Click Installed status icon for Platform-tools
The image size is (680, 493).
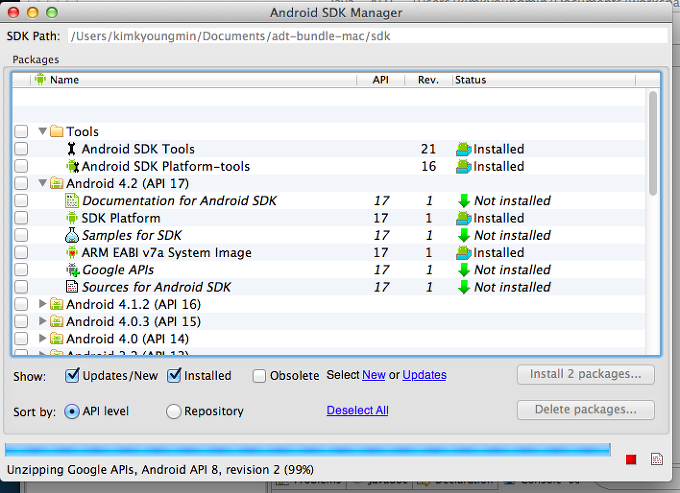(464, 167)
